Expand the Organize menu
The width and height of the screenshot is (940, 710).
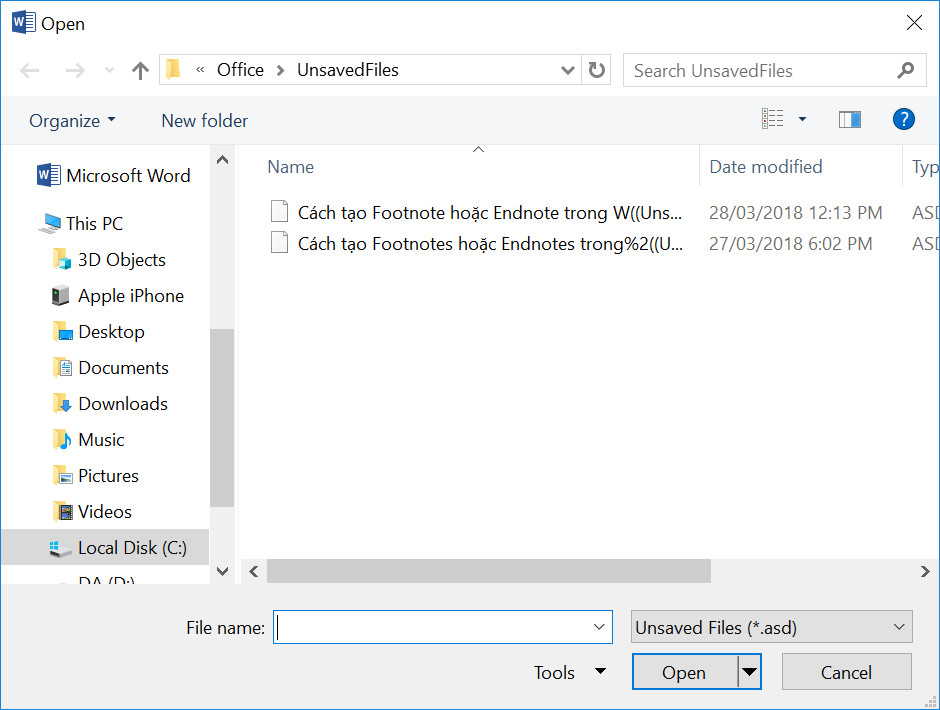[x=72, y=121]
